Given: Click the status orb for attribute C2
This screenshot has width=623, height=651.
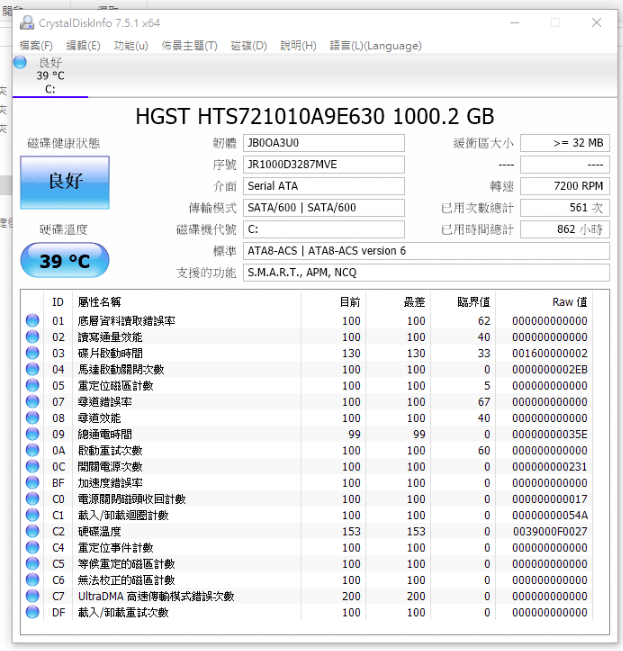Looking at the screenshot, I should (32, 531).
